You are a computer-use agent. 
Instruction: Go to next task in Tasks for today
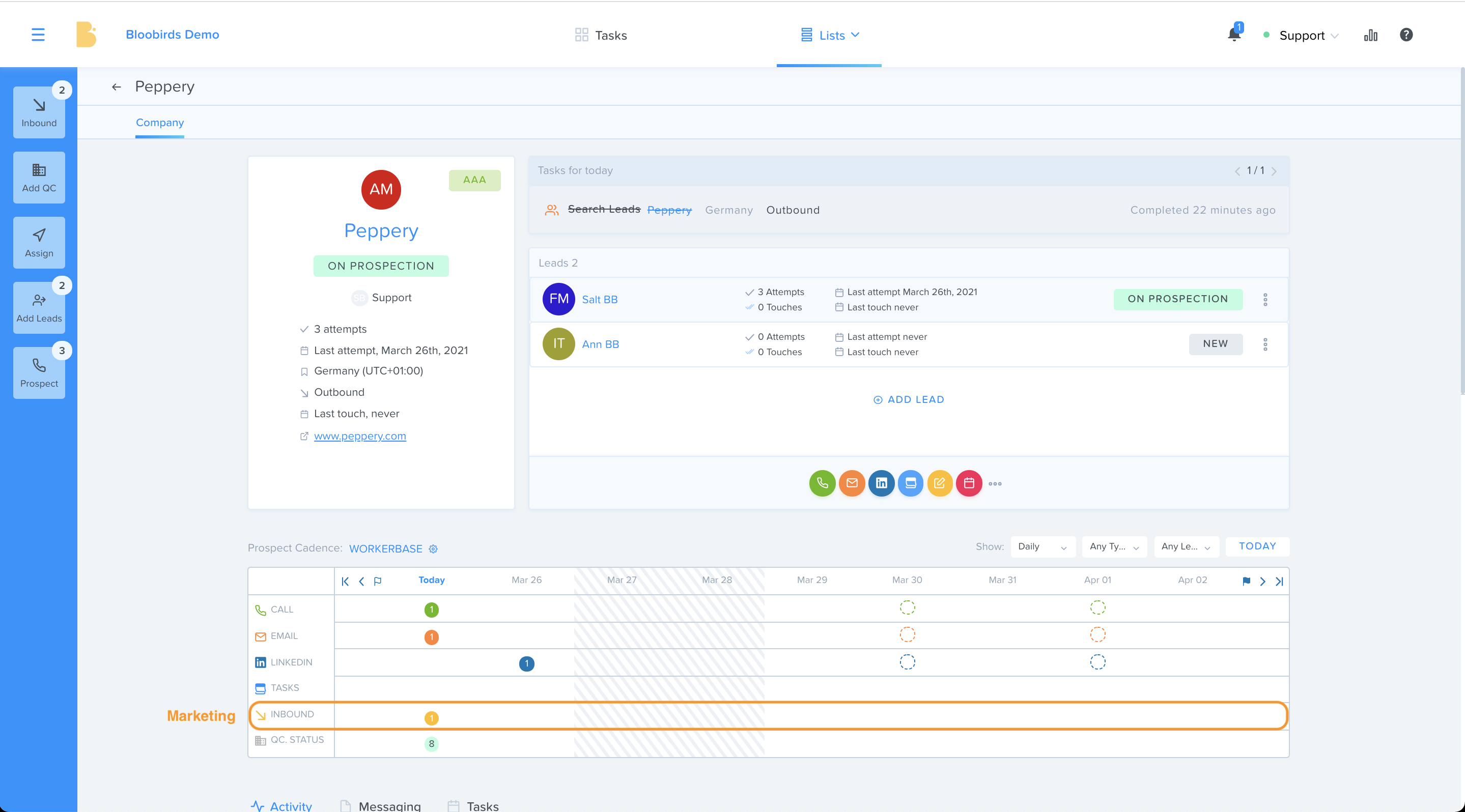(x=1274, y=171)
